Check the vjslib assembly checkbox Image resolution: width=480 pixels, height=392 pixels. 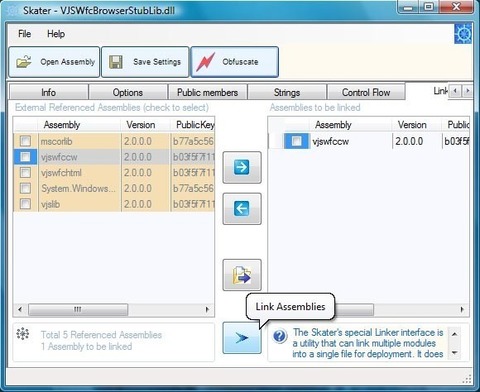25,204
